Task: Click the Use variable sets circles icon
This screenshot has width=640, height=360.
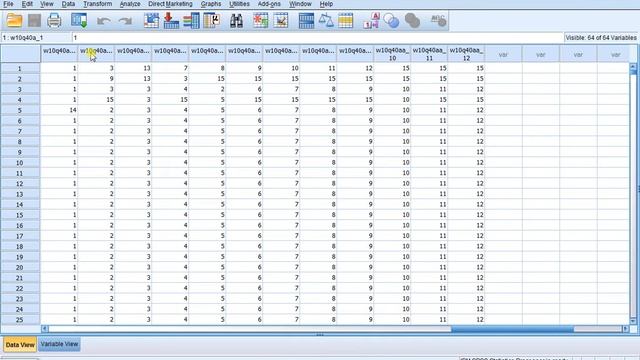Action: (391, 20)
